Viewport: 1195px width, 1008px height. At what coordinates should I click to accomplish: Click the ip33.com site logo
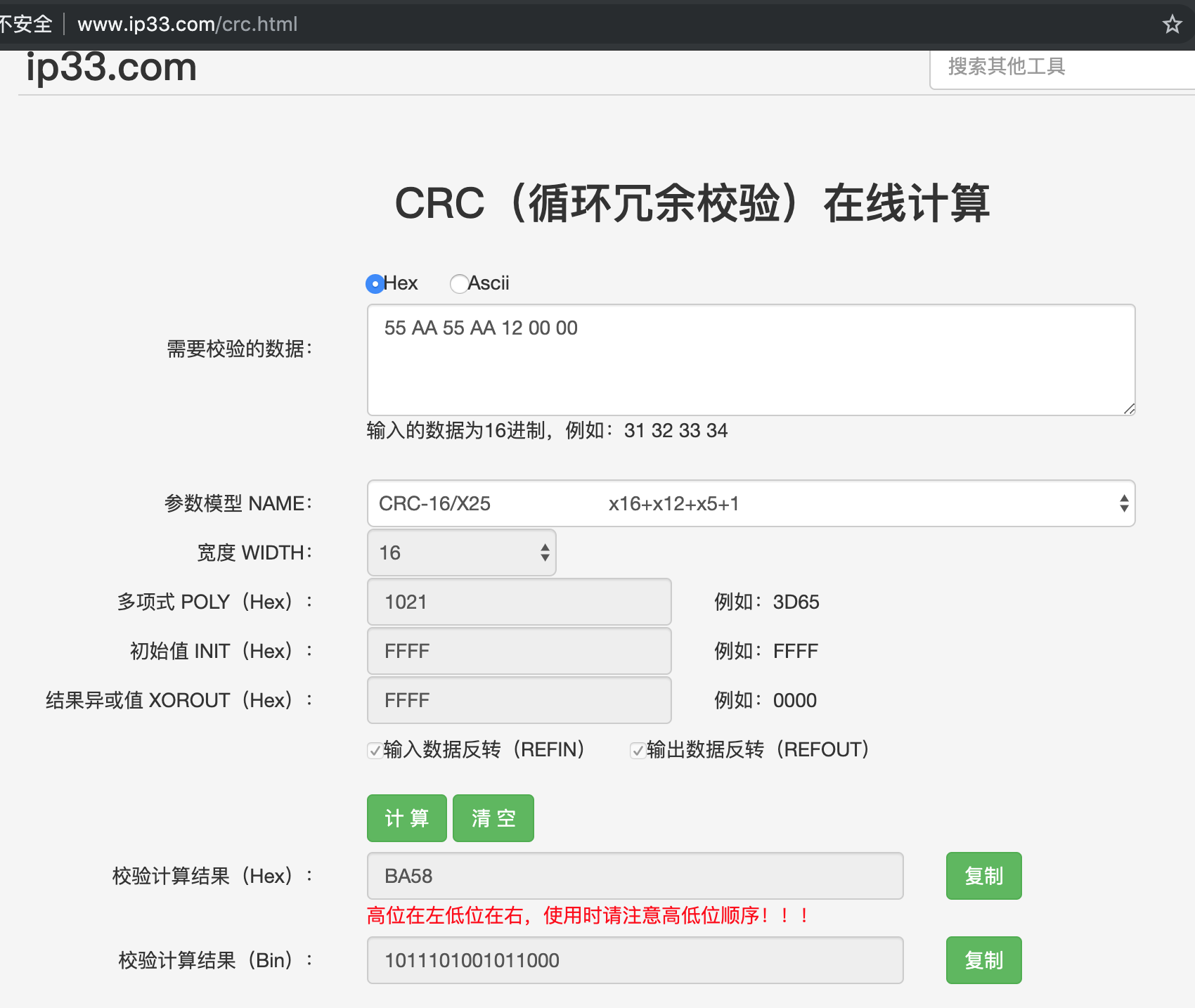pos(111,67)
